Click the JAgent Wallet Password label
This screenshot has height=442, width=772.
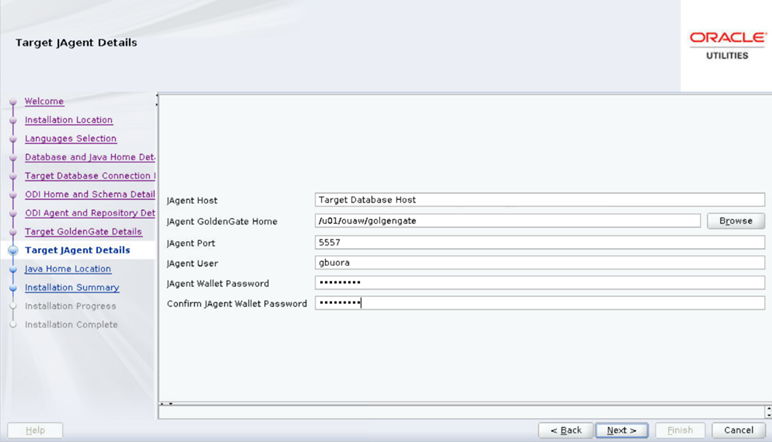218,284
